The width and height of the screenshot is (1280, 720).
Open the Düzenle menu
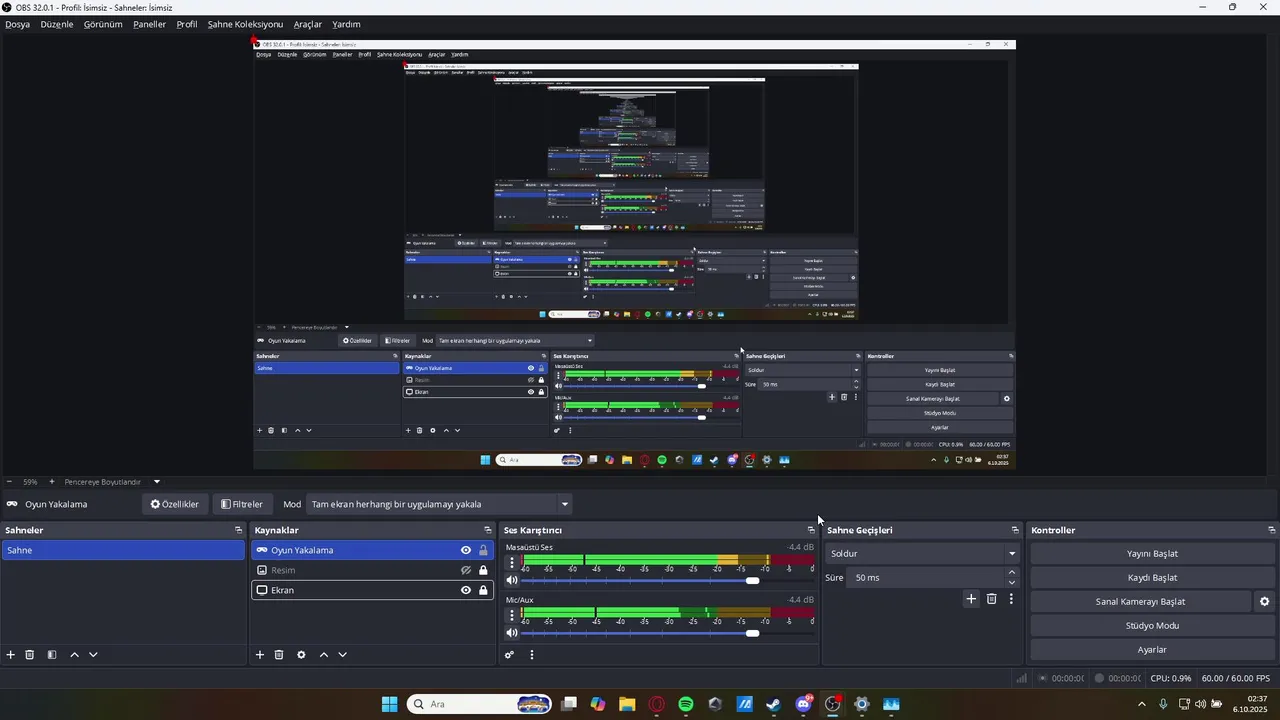57,24
